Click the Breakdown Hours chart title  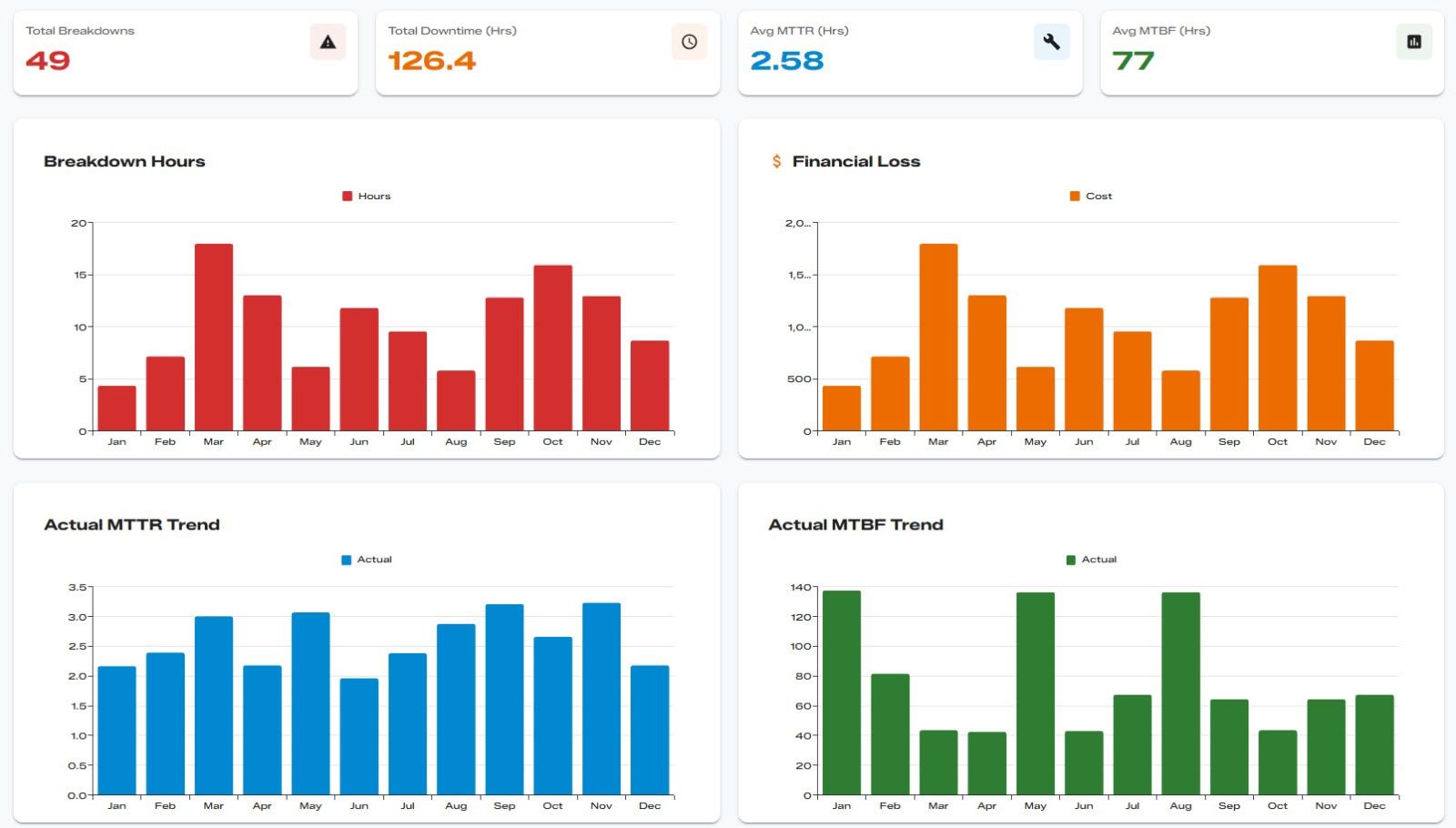point(125,161)
